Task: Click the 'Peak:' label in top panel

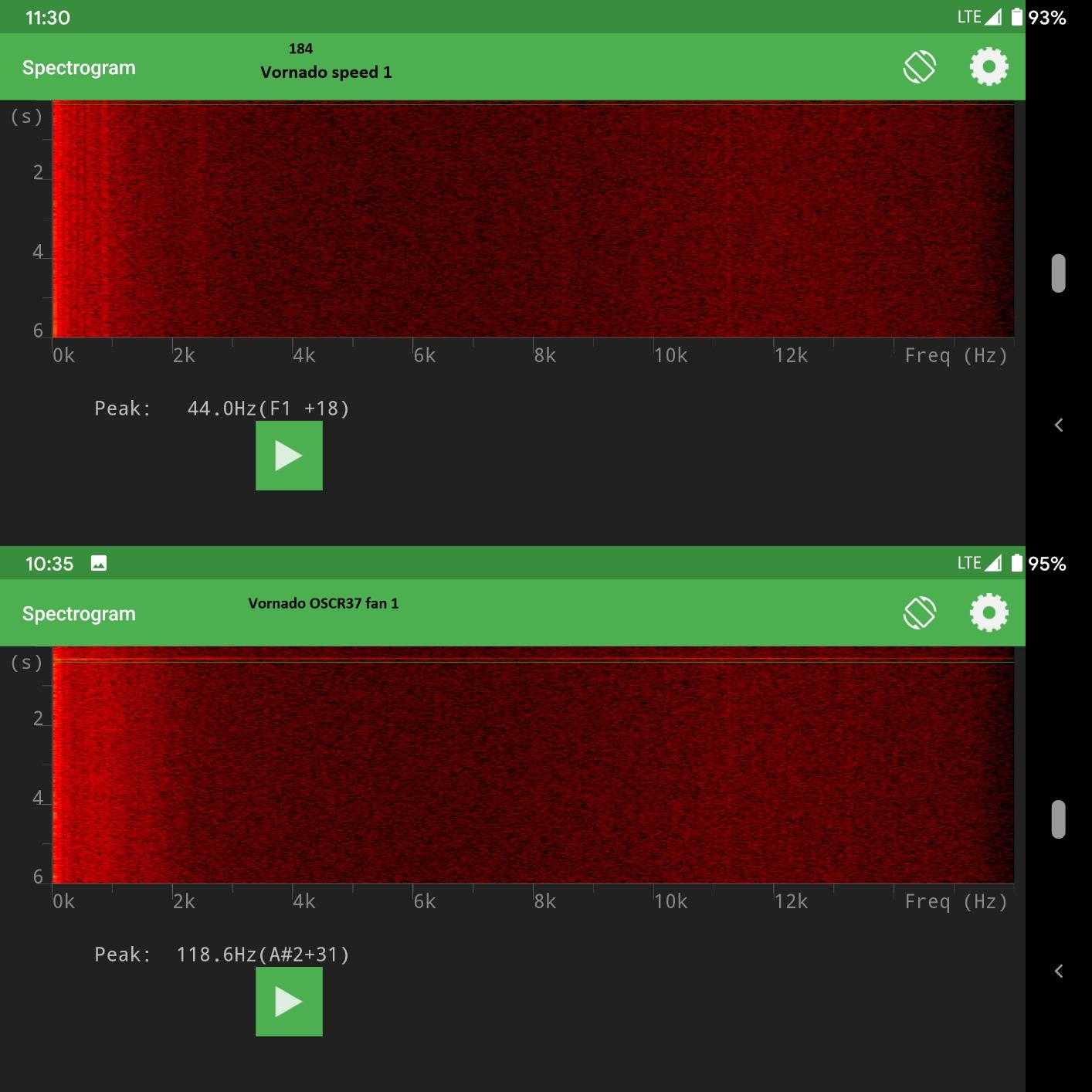Action: coord(123,409)
